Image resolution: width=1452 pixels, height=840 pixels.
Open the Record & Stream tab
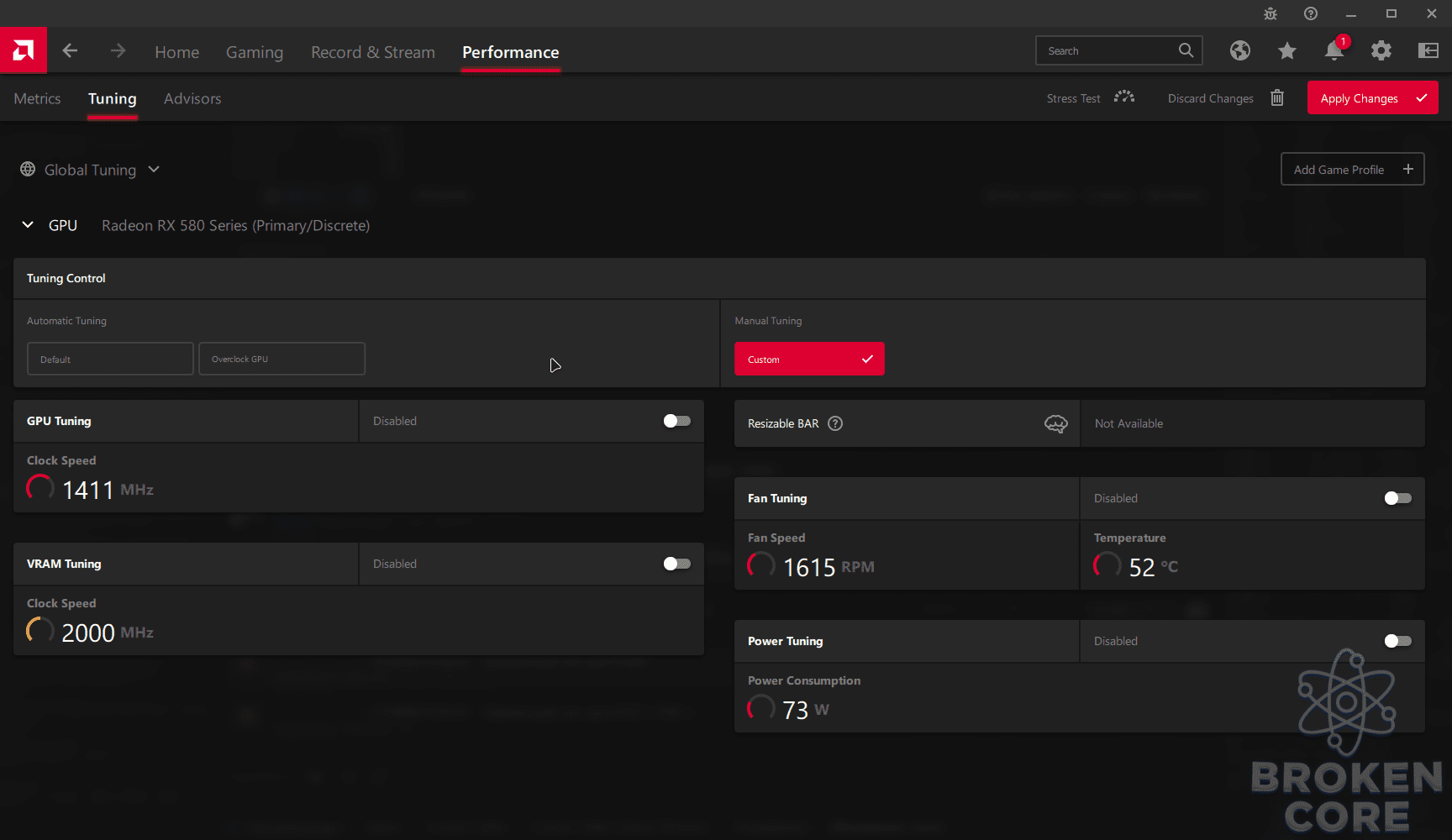tap(373, 52)
